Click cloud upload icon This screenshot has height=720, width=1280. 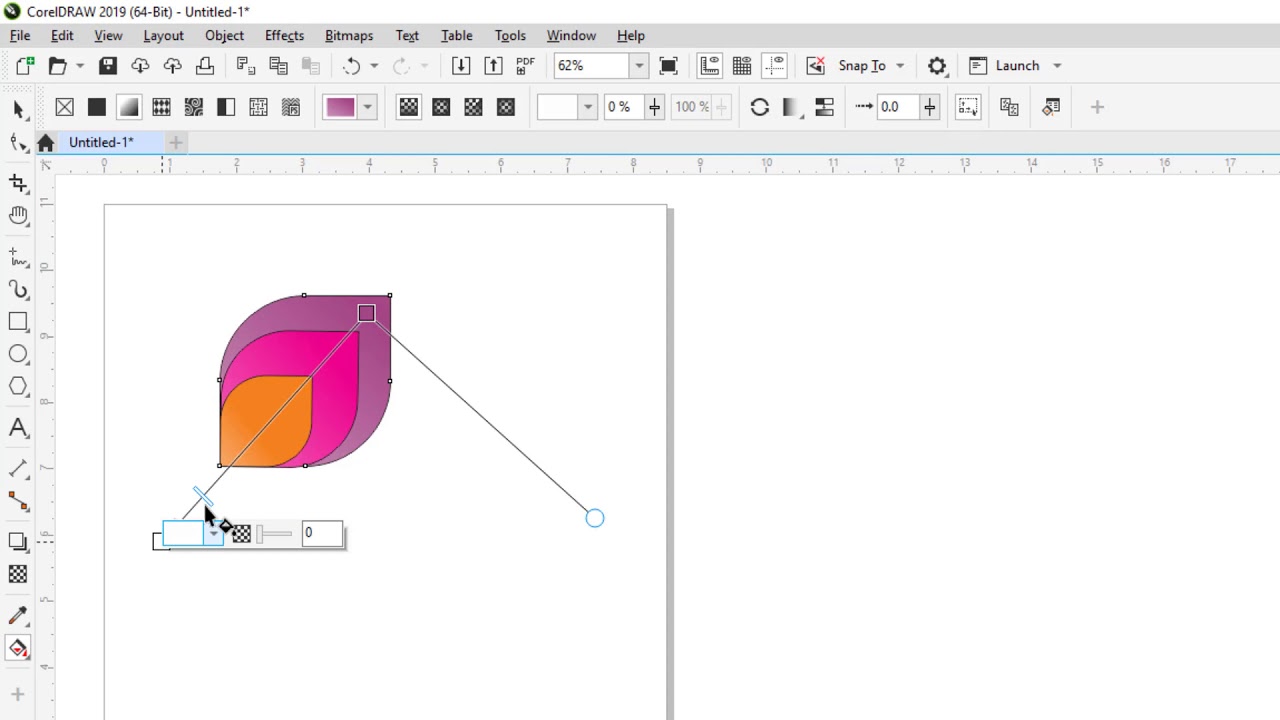click(172, 66)
